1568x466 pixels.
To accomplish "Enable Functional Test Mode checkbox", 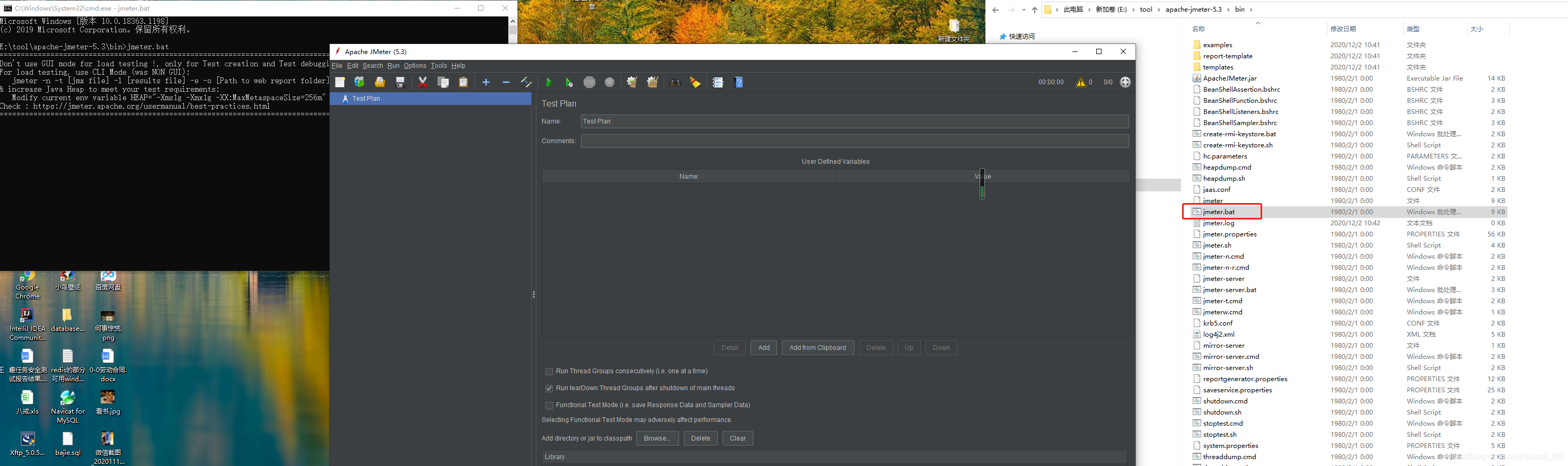I will 549,406.
